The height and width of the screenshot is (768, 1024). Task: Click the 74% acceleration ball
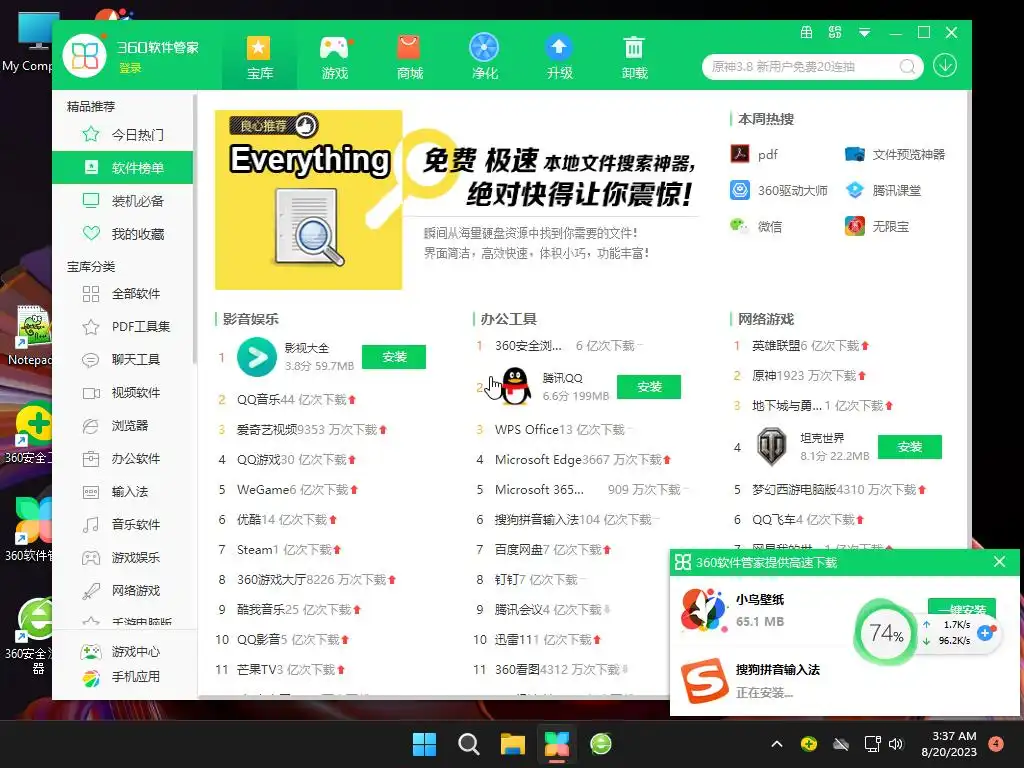[x=886, y=633]
